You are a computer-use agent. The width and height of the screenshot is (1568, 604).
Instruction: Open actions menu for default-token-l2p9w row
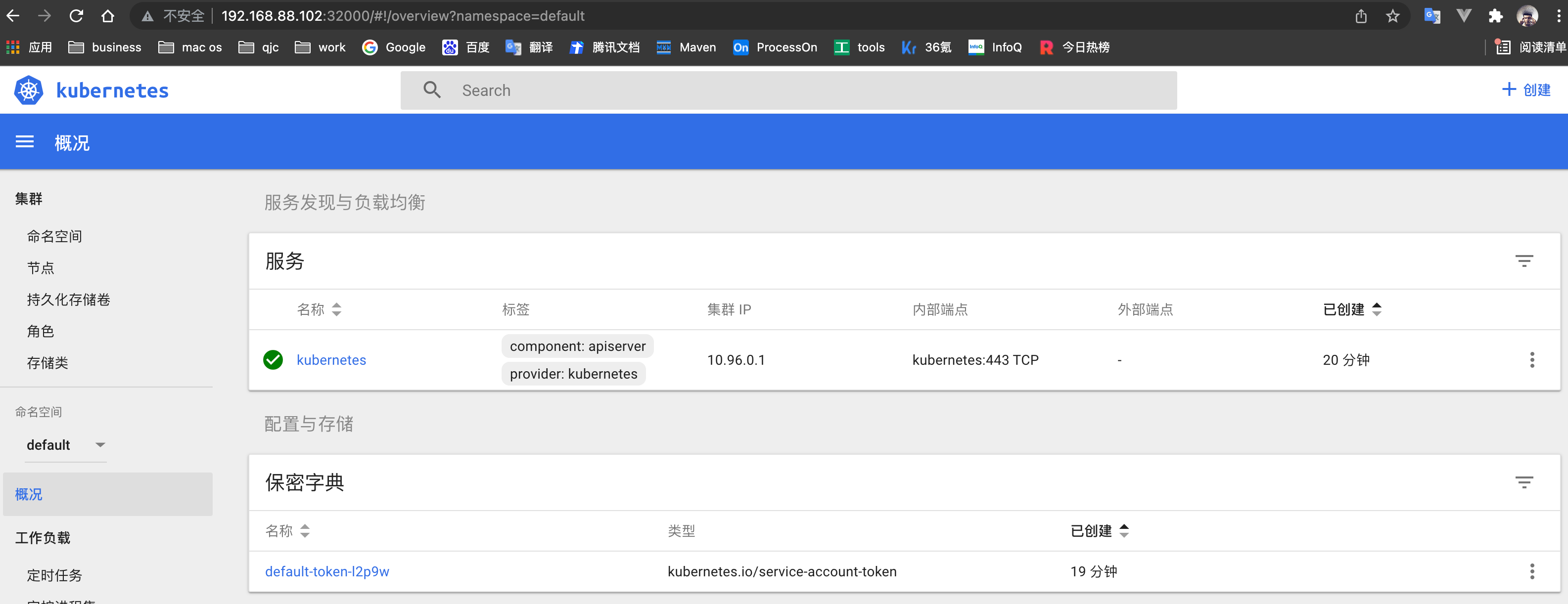[1532, 571]
